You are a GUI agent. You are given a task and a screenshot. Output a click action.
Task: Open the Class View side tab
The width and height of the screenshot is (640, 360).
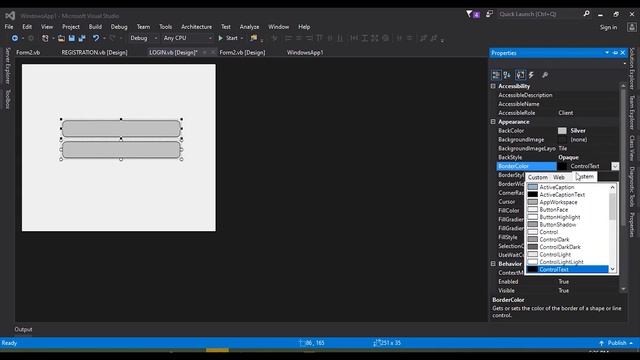coord(632,148)
